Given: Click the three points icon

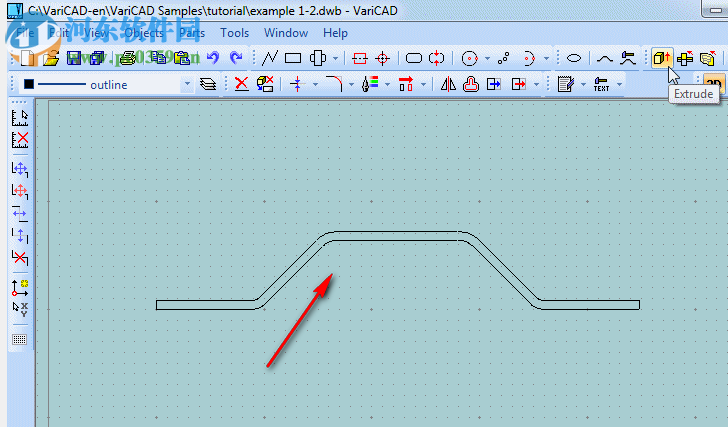Looking at the screenshot, I should pyautogui.click(x=503, y=58).
